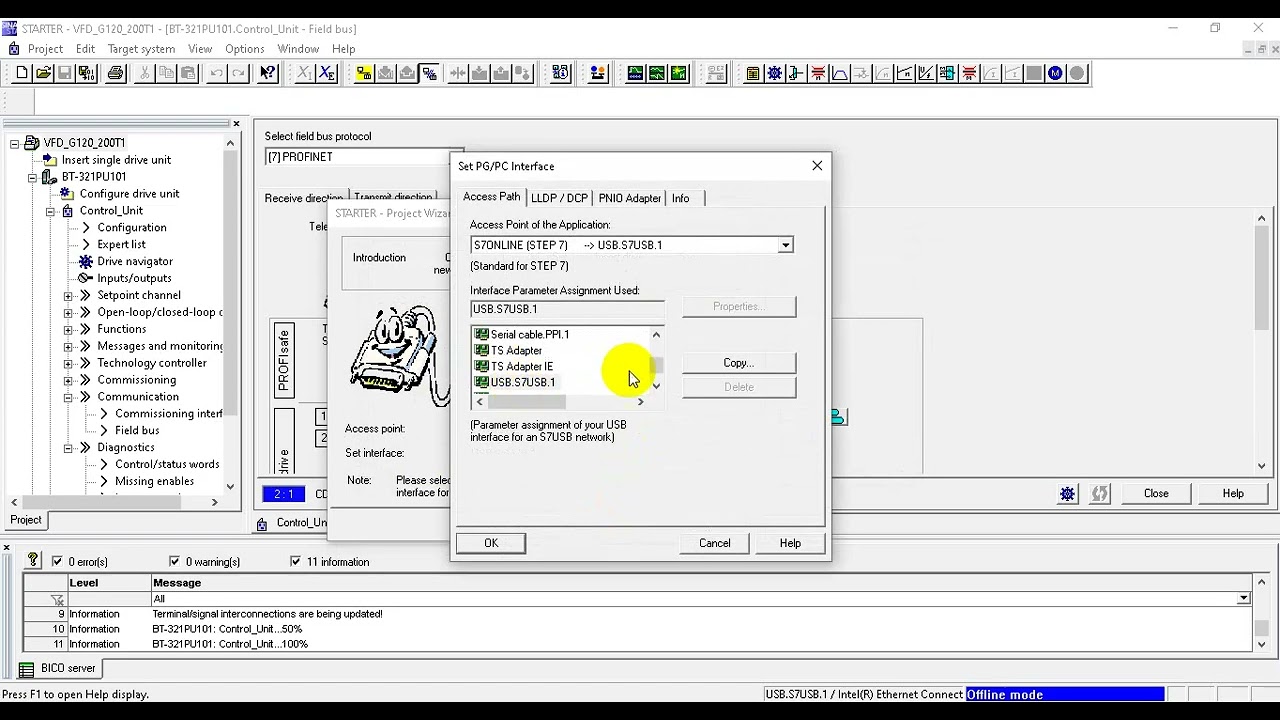Screen dimensions: 1280x720
Task: Collapse the Diagnostics tree node
Action: click(68, 448)
